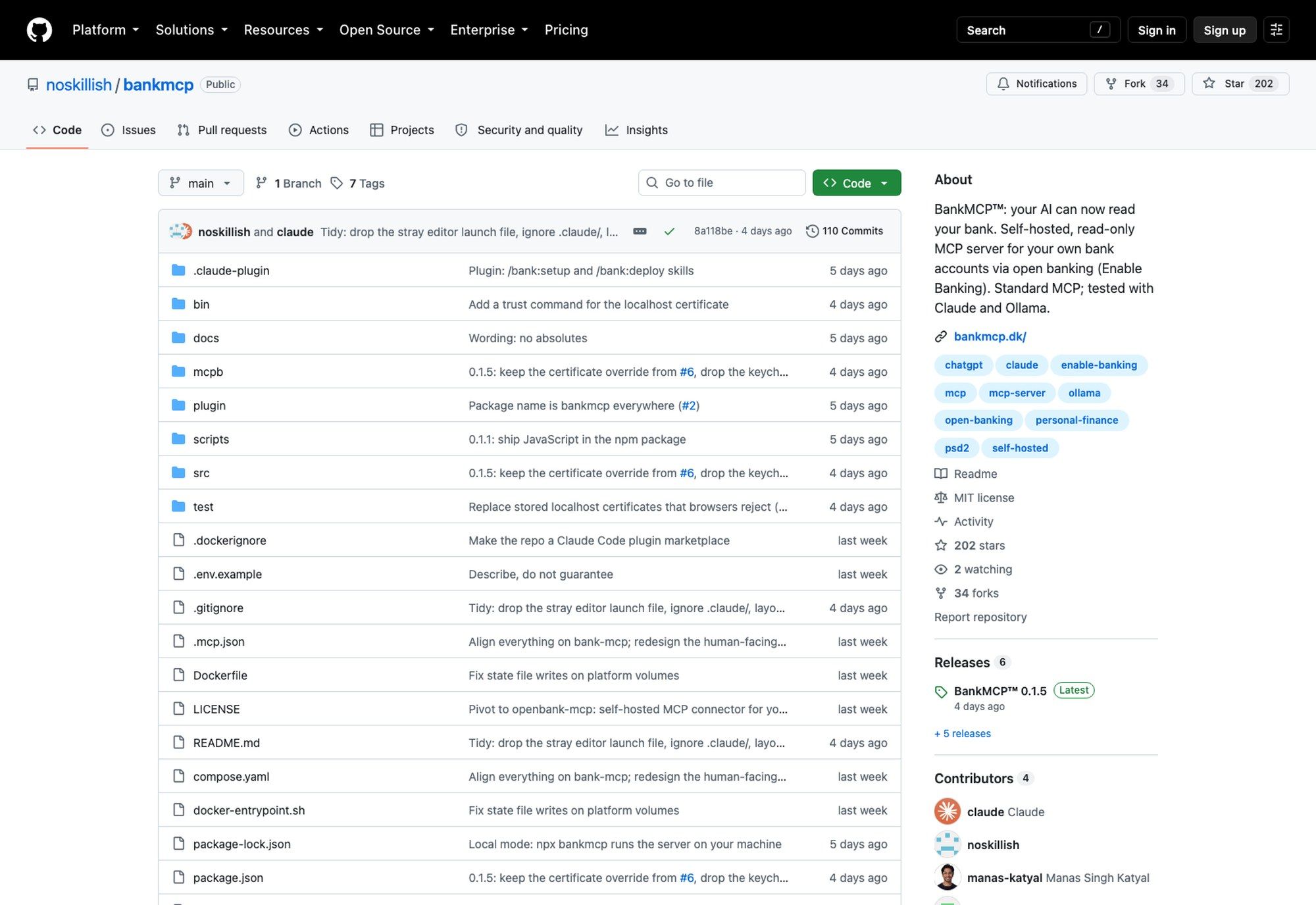Screen dimensions: 1316x905
Task: Open the 7 Tags link
Action: click(x=358, y=183)
